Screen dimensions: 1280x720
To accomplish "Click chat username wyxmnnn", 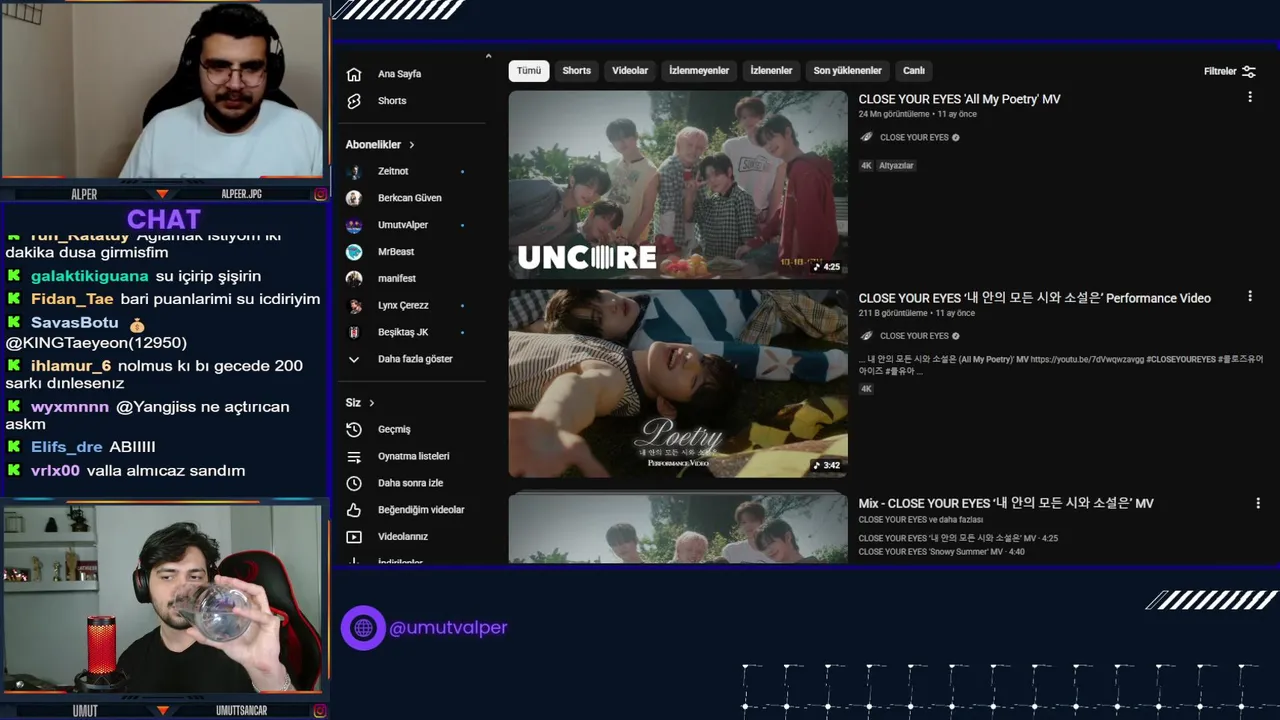I will tap(69, 407).
